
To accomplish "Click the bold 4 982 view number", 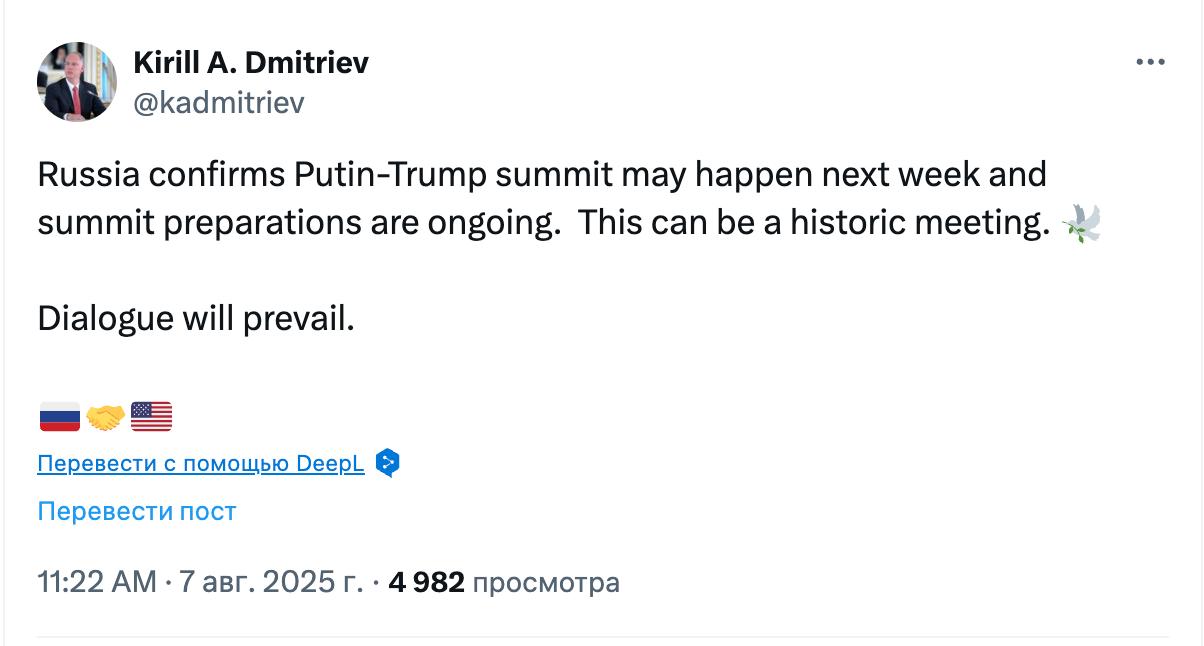I will tap(426, 582).
